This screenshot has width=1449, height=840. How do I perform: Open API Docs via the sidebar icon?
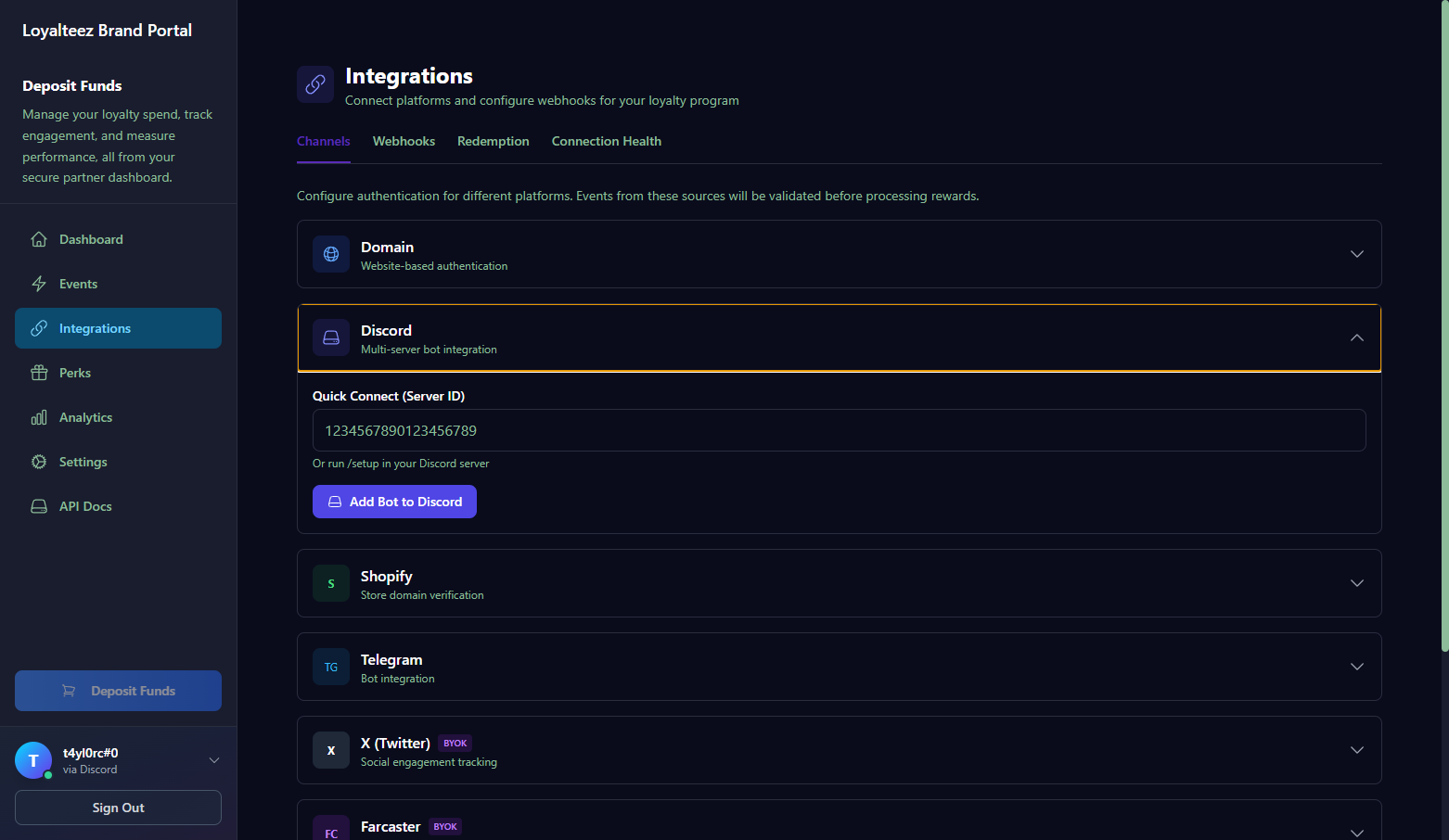39,505
